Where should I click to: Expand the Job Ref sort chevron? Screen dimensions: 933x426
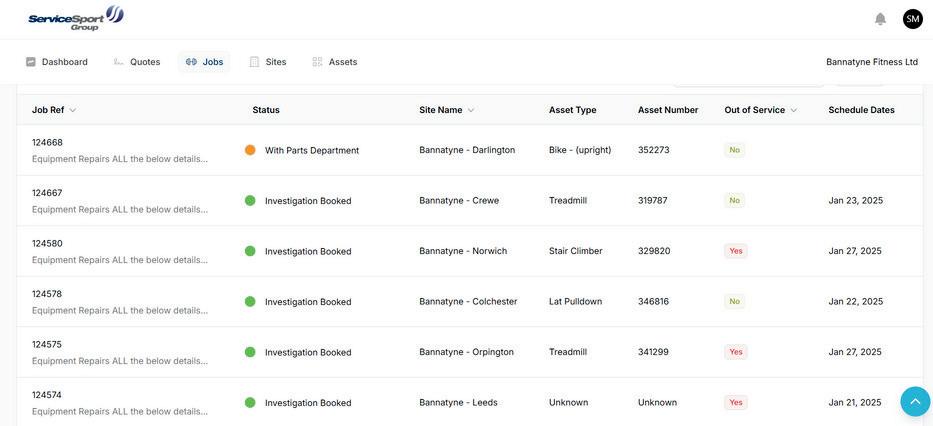pyautogui.click(x=73, y=110)
